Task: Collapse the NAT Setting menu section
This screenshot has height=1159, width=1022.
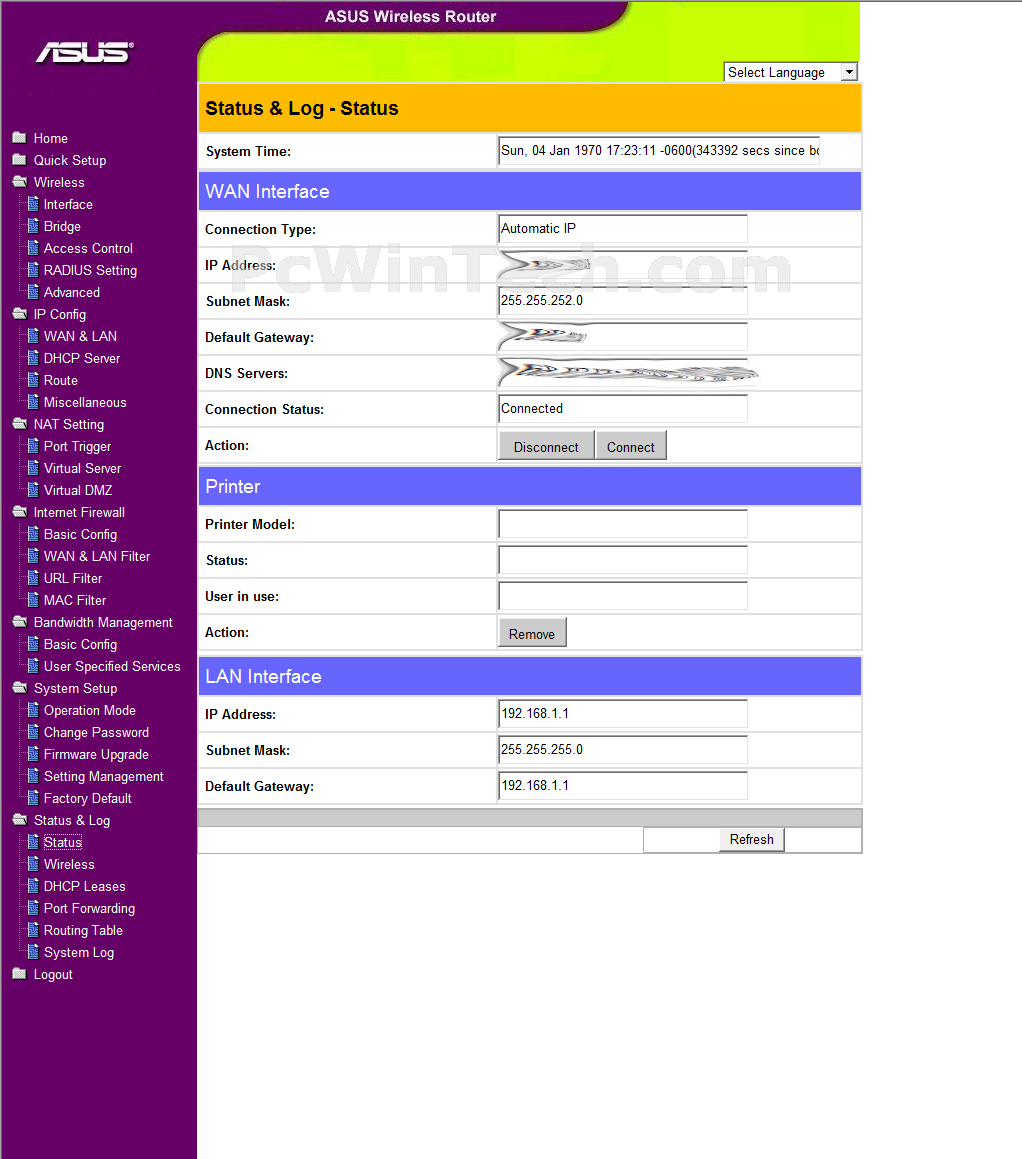Action: (x=69, y=425)
